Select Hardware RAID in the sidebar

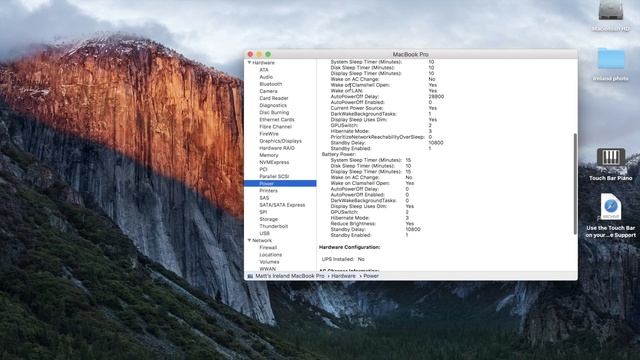(277, 148)
